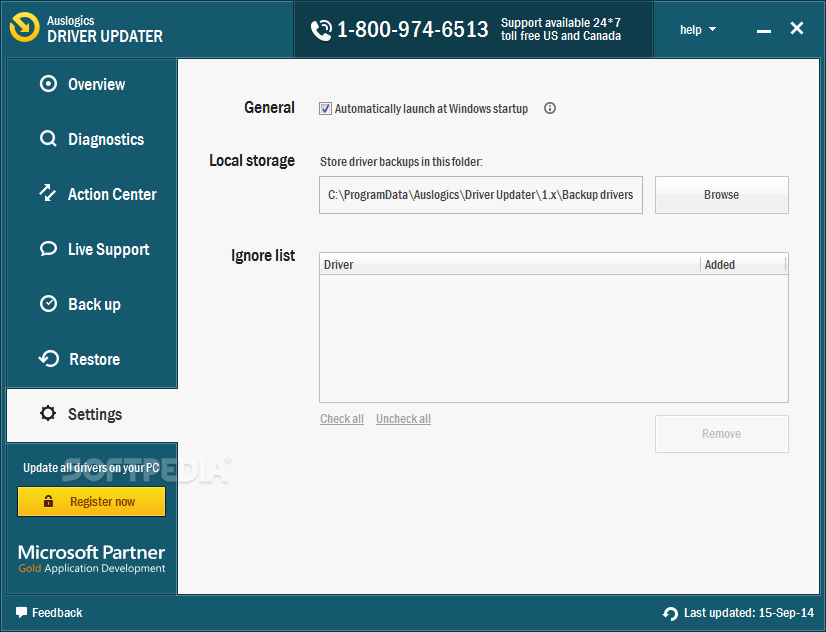Browse for a backup folder
Viewport: 826px width, 632px height.
722,195
